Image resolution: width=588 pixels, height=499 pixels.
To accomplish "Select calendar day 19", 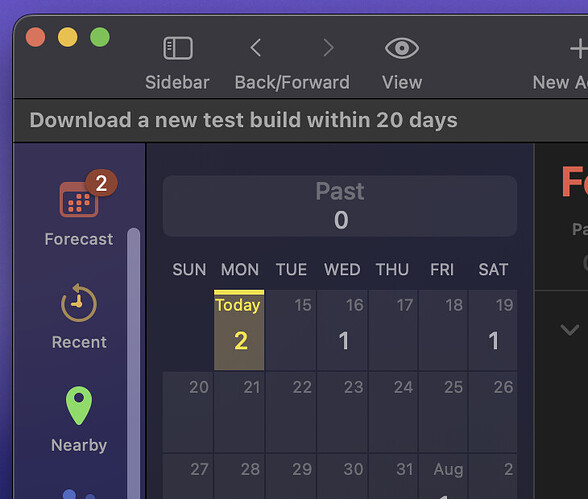I will [x=493, y=330].
